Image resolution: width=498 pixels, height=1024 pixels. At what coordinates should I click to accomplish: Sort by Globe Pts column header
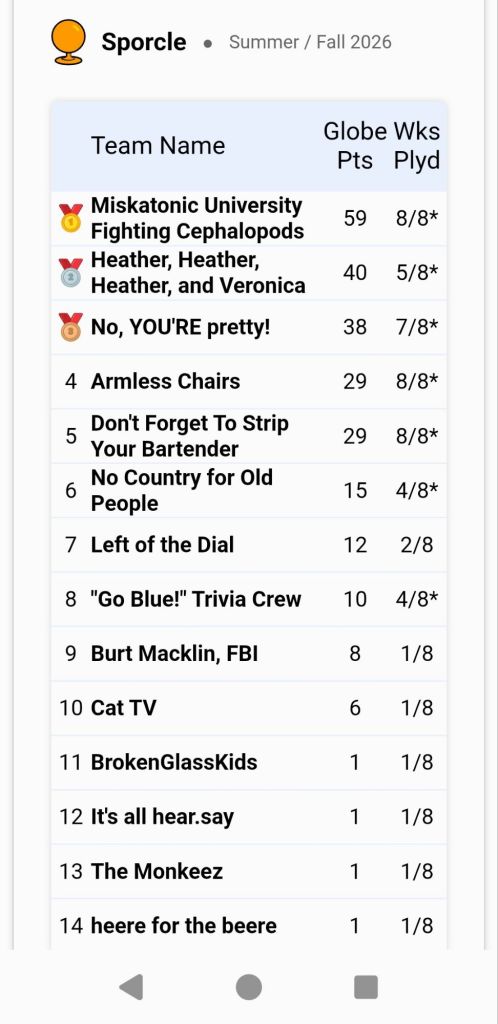(x=355, y=145)
